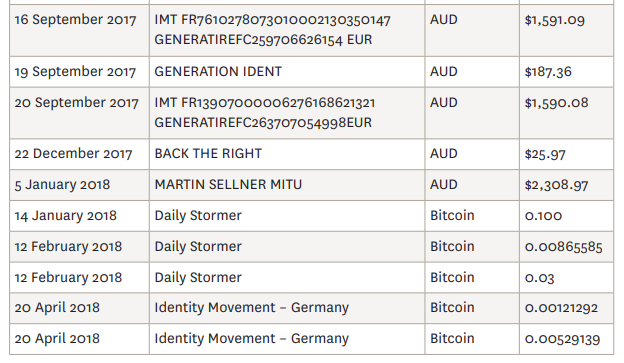Click the $187.36 amount cell
This screenshot has width=624, height=363.
[566, 72]
